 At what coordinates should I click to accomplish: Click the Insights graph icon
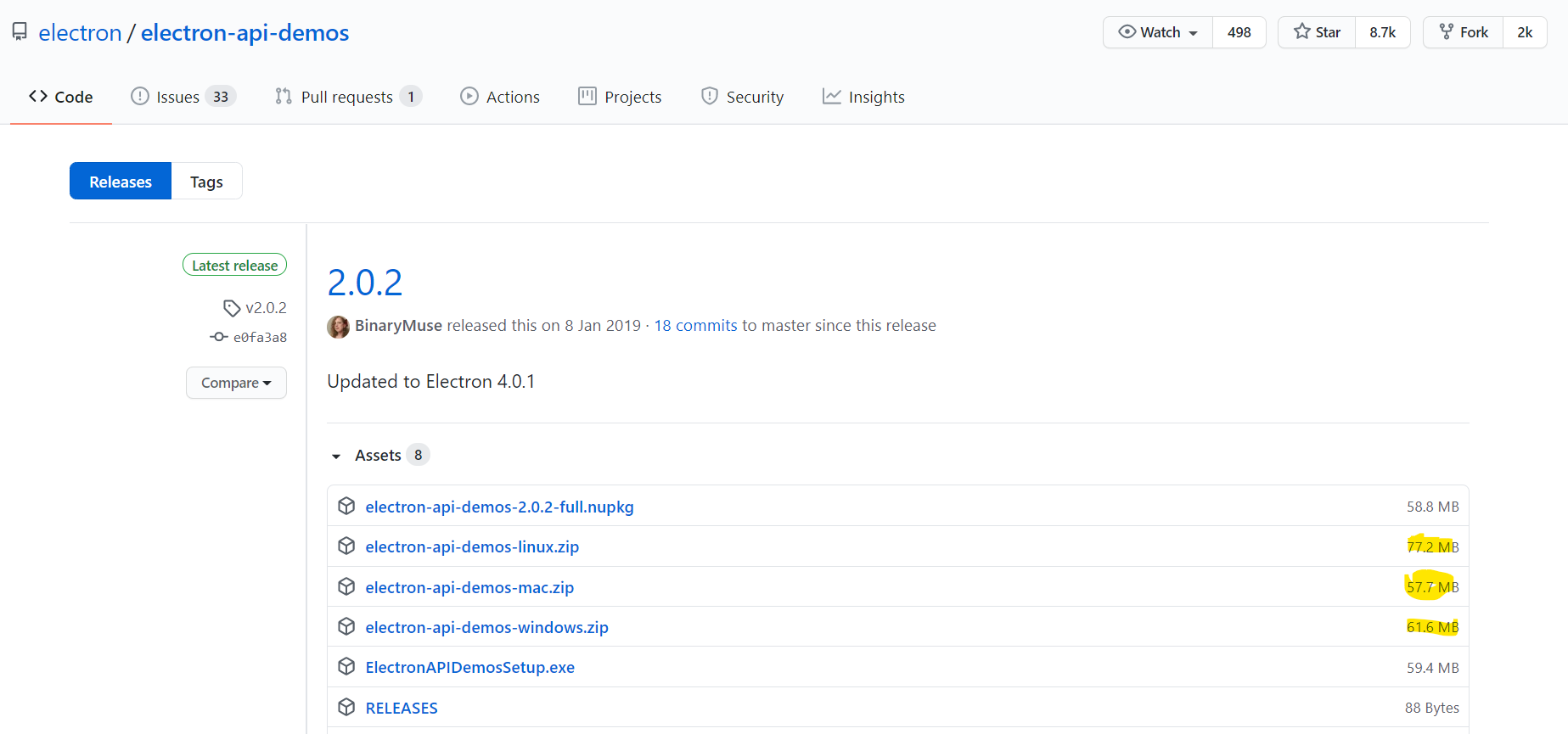(832, 96)
